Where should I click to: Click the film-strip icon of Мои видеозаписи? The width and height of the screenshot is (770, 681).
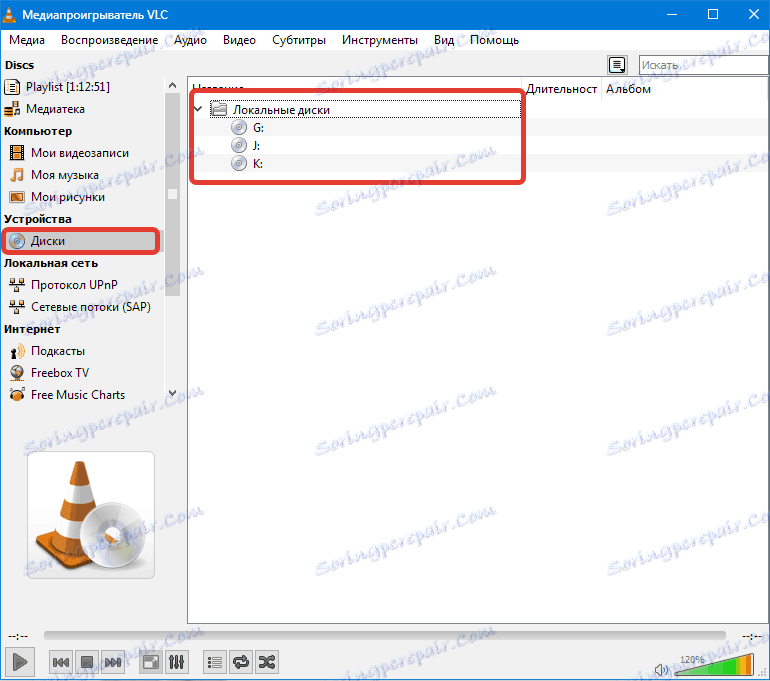tap(17, 153)
